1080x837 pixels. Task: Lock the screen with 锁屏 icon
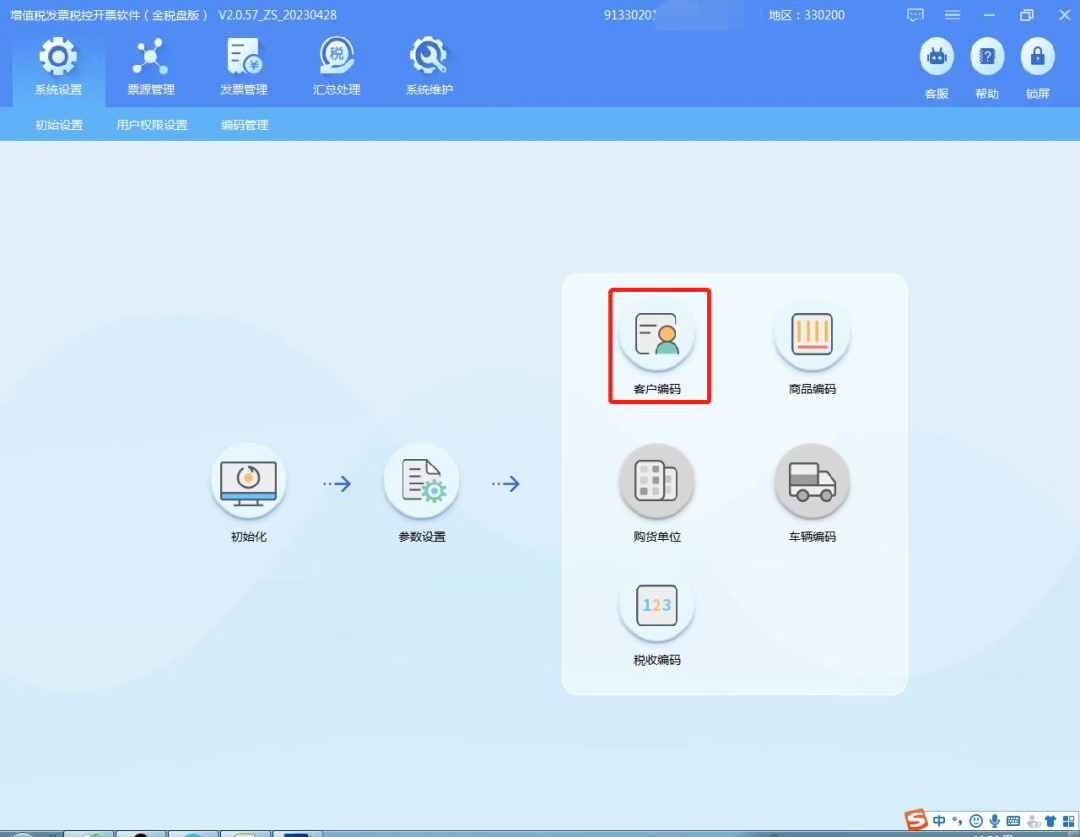1037,58
